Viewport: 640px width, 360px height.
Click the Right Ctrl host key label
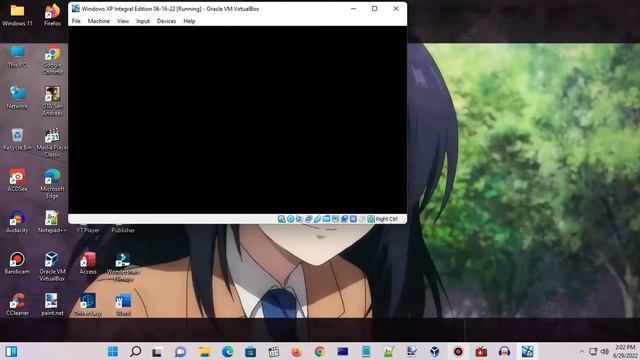pyautogui.click(x=386, y=219)
